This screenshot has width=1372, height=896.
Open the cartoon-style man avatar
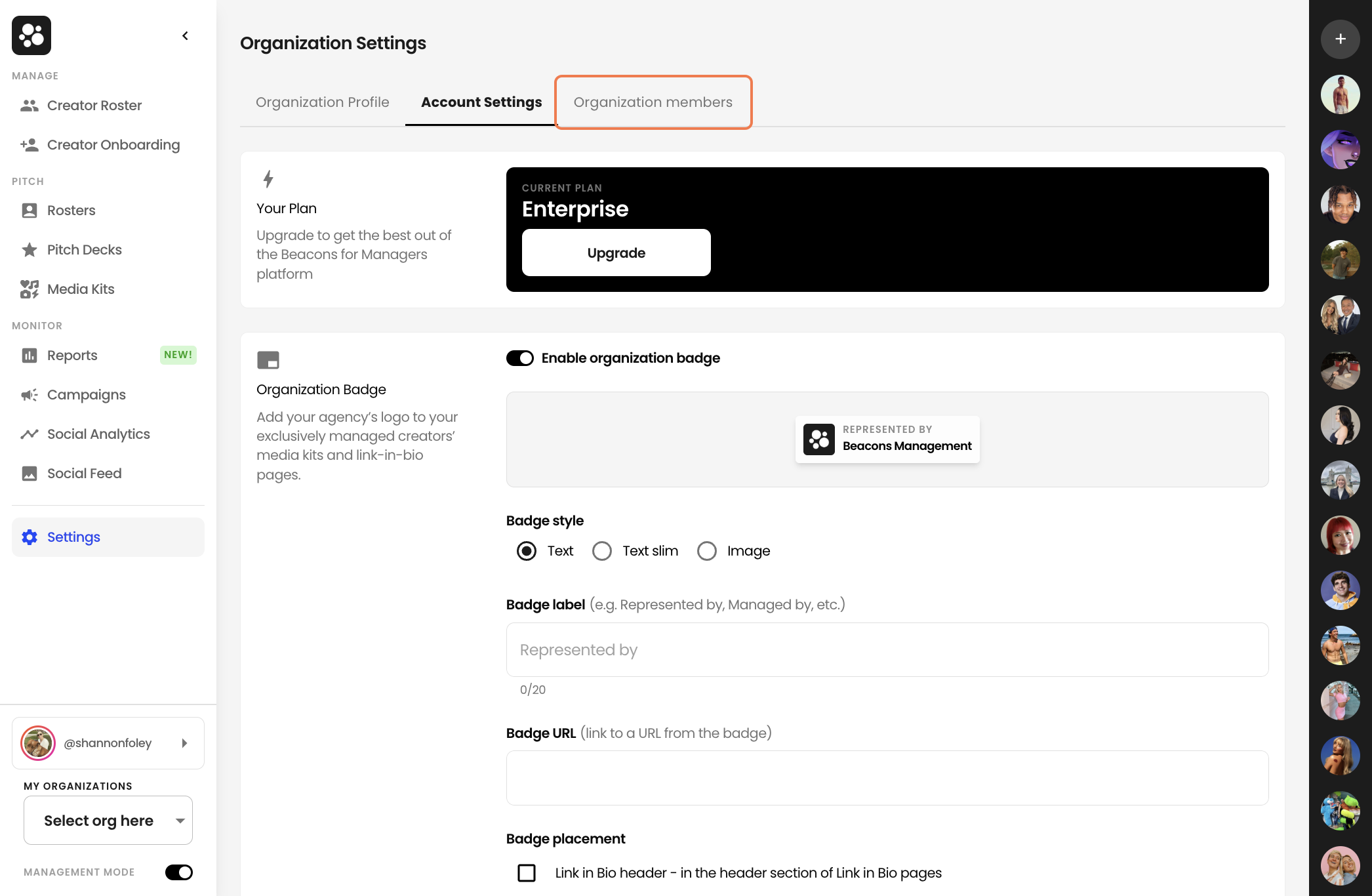[x=1341, y=590]
